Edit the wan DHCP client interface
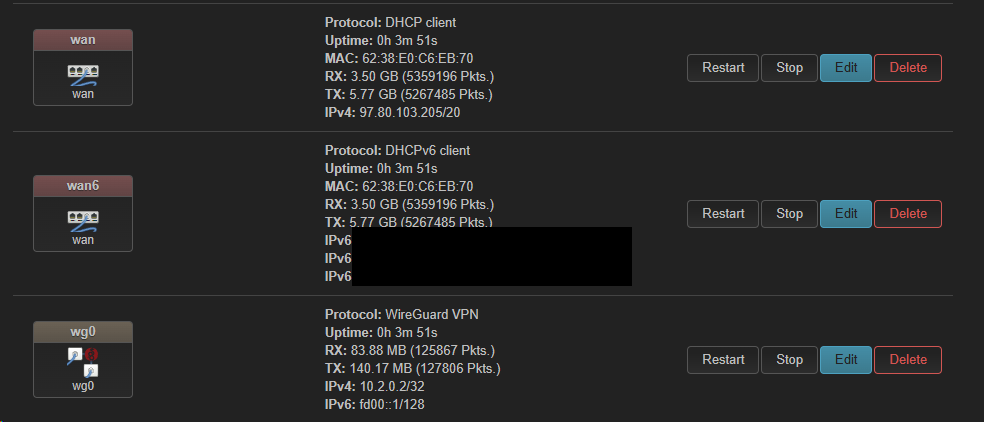The width and height of the screenshot is (984, 422). [845, 68]
